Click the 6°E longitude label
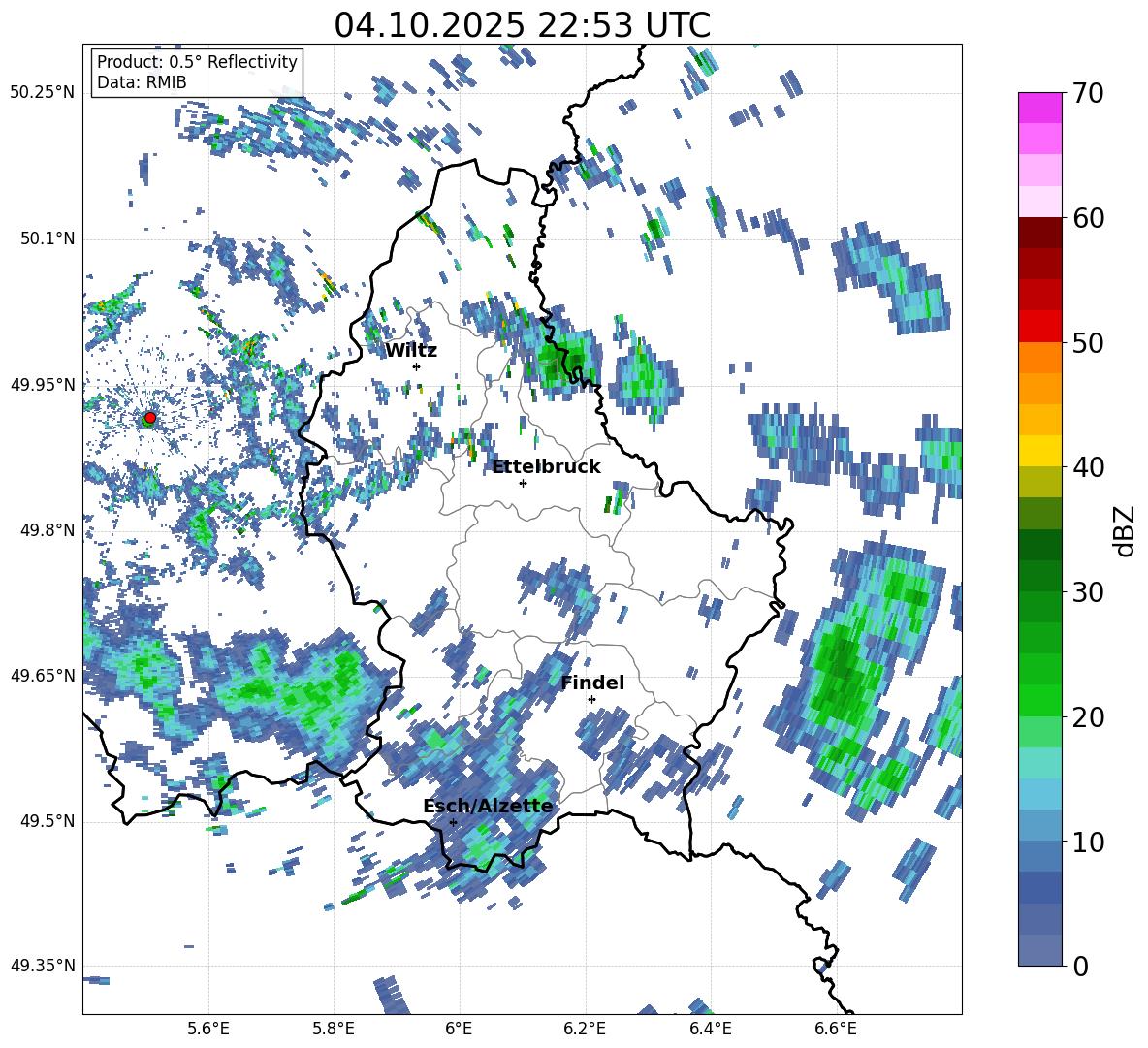1148x1048 pixels. point(459,1029)
